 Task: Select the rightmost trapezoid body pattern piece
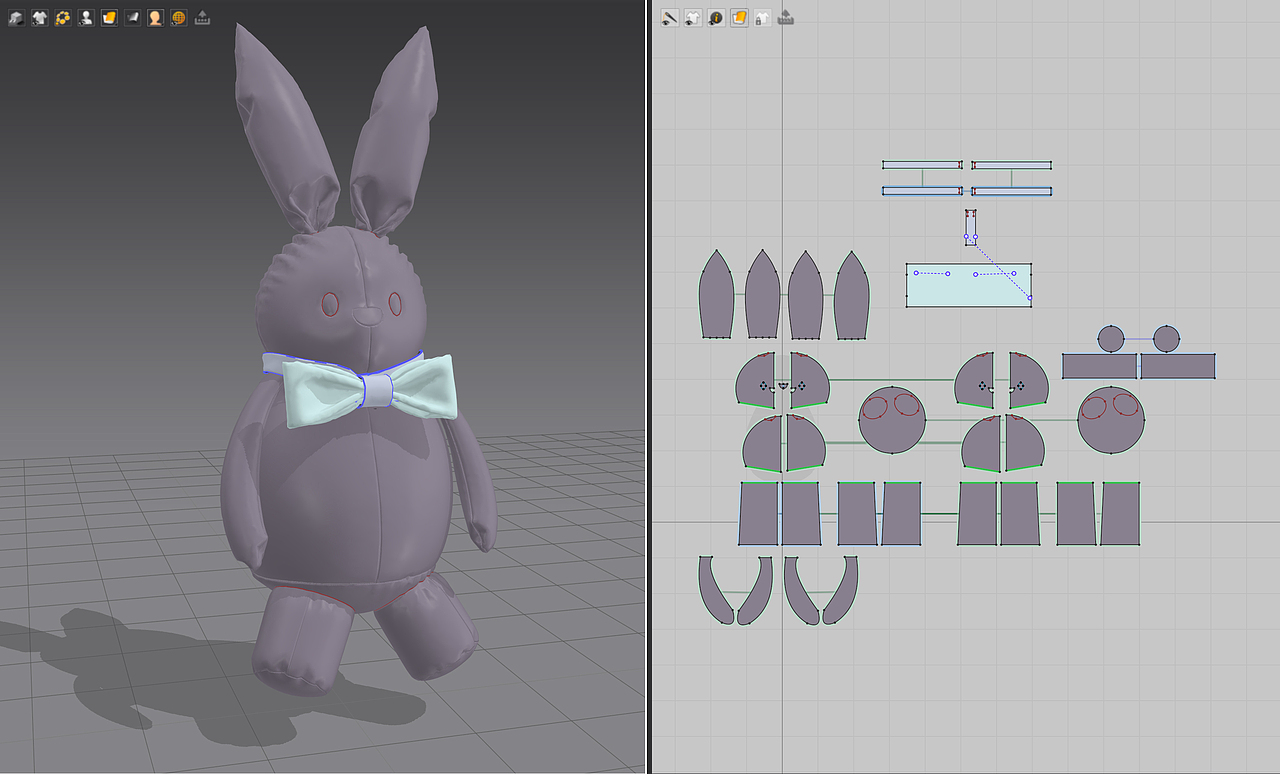click(x=1120, y=514)
